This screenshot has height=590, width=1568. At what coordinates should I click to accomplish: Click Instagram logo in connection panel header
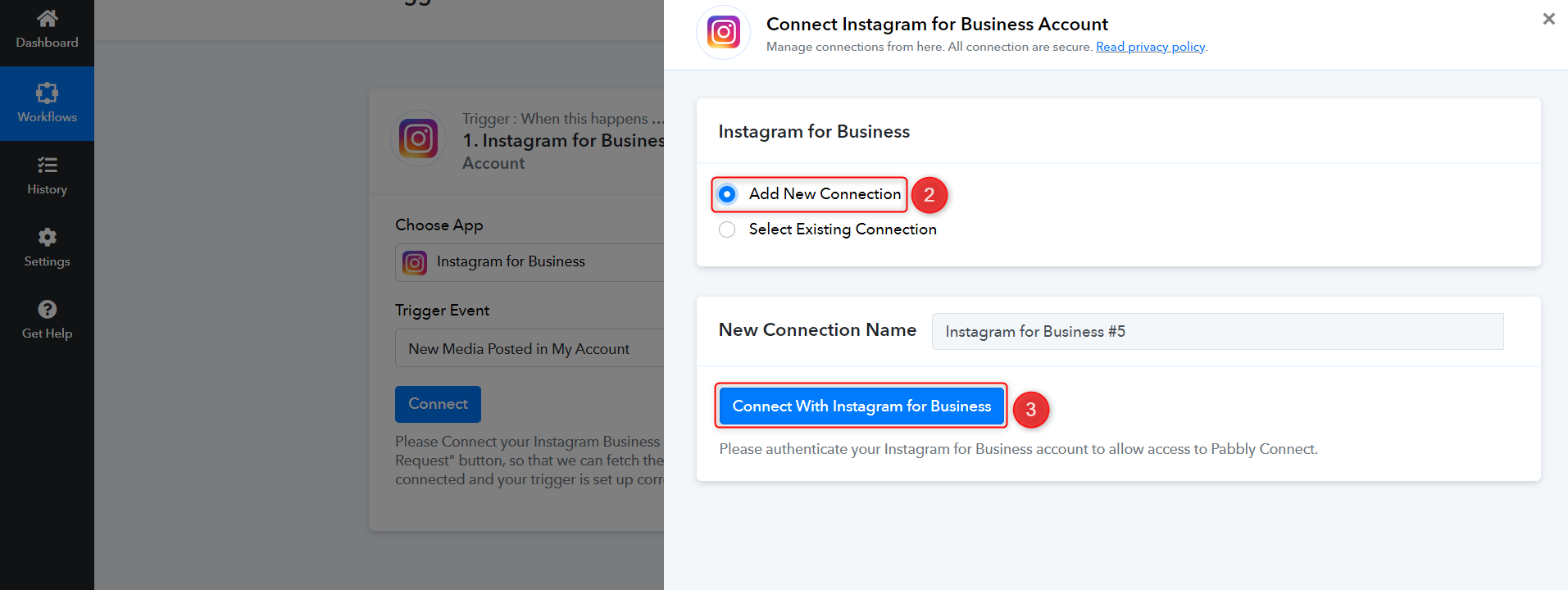(724, 33)
